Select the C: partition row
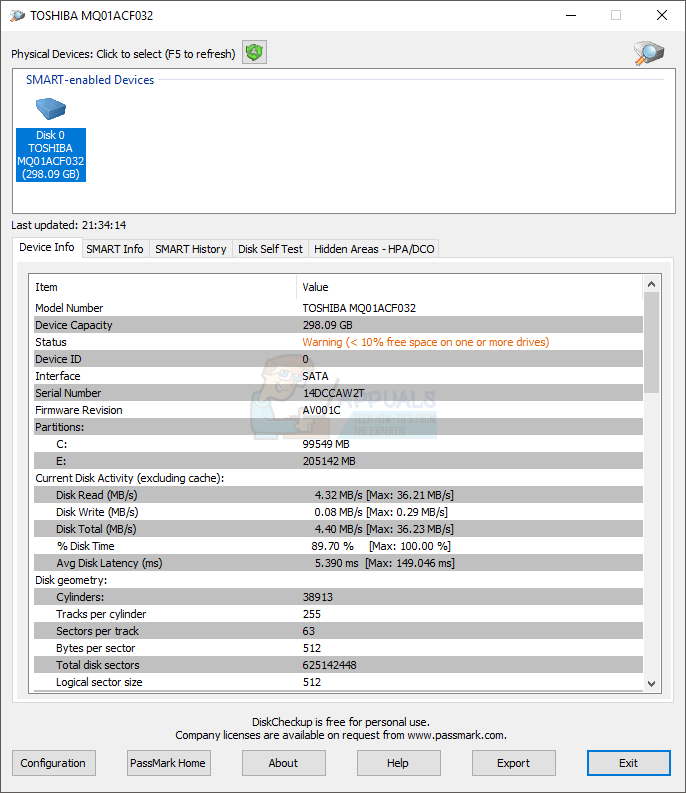 pos(338,444)
